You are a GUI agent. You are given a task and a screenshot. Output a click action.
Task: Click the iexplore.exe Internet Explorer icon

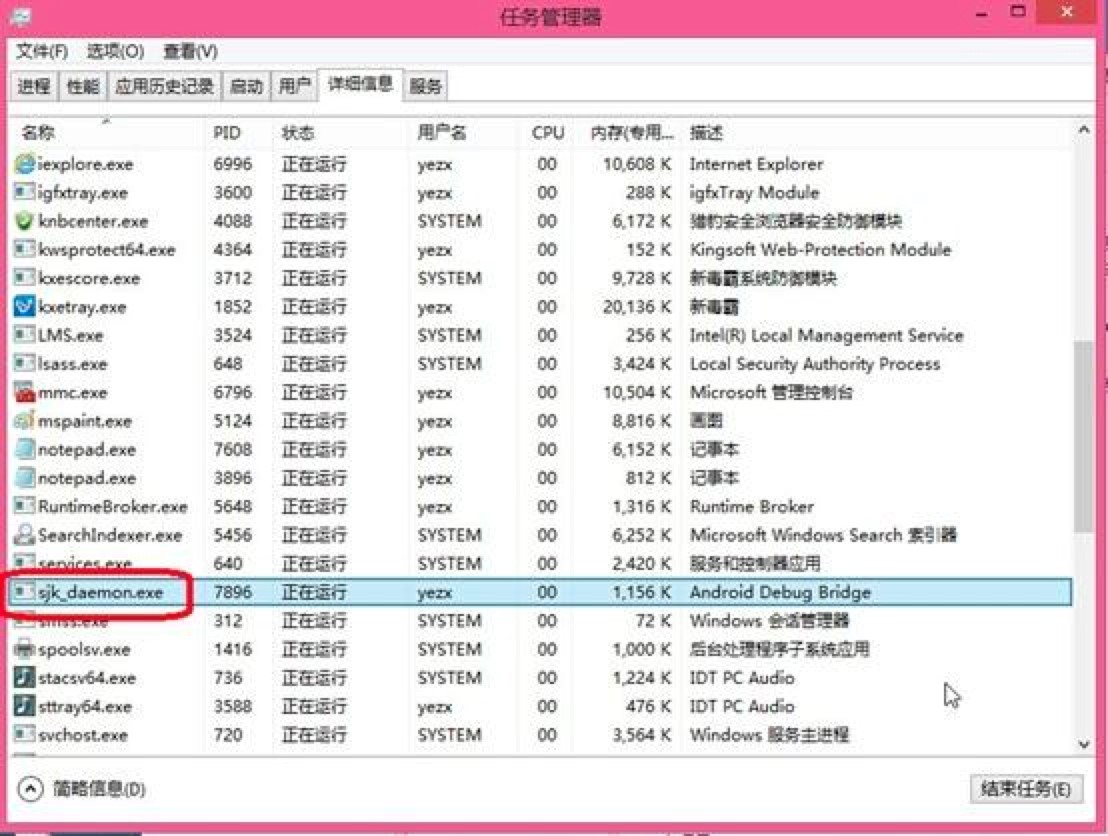pyautogui.click(x=25, y=164)
